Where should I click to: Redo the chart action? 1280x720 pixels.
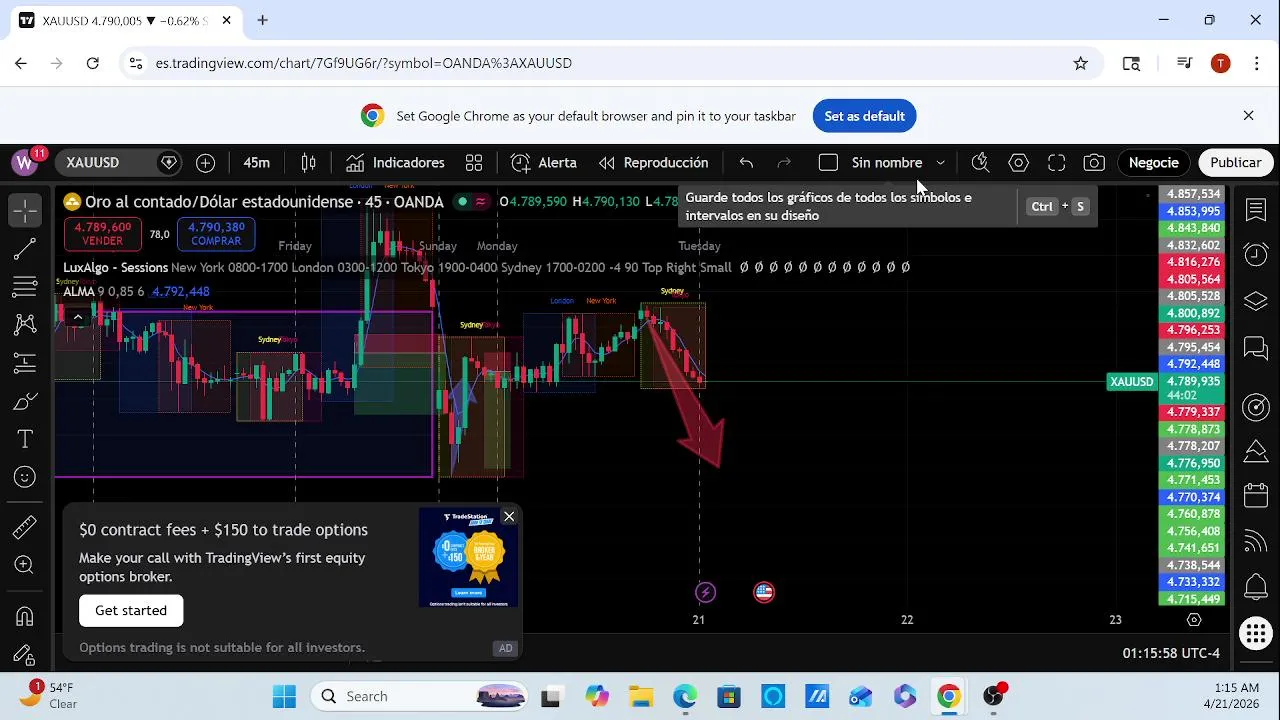tap(784, 163)
